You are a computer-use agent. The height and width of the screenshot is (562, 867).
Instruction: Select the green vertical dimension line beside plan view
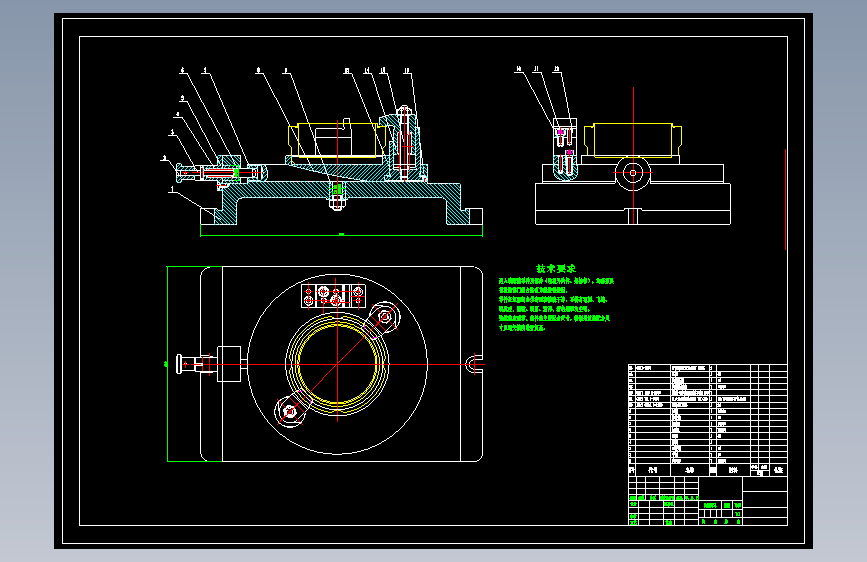point(168,364)
